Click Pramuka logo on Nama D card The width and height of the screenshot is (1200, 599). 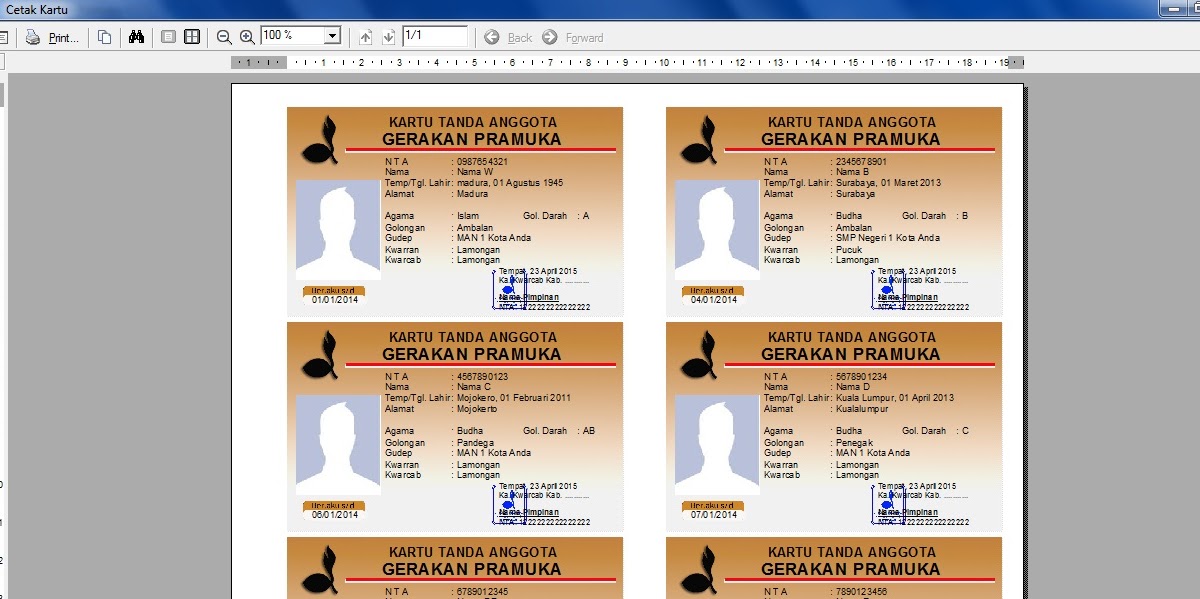(700, 355)
